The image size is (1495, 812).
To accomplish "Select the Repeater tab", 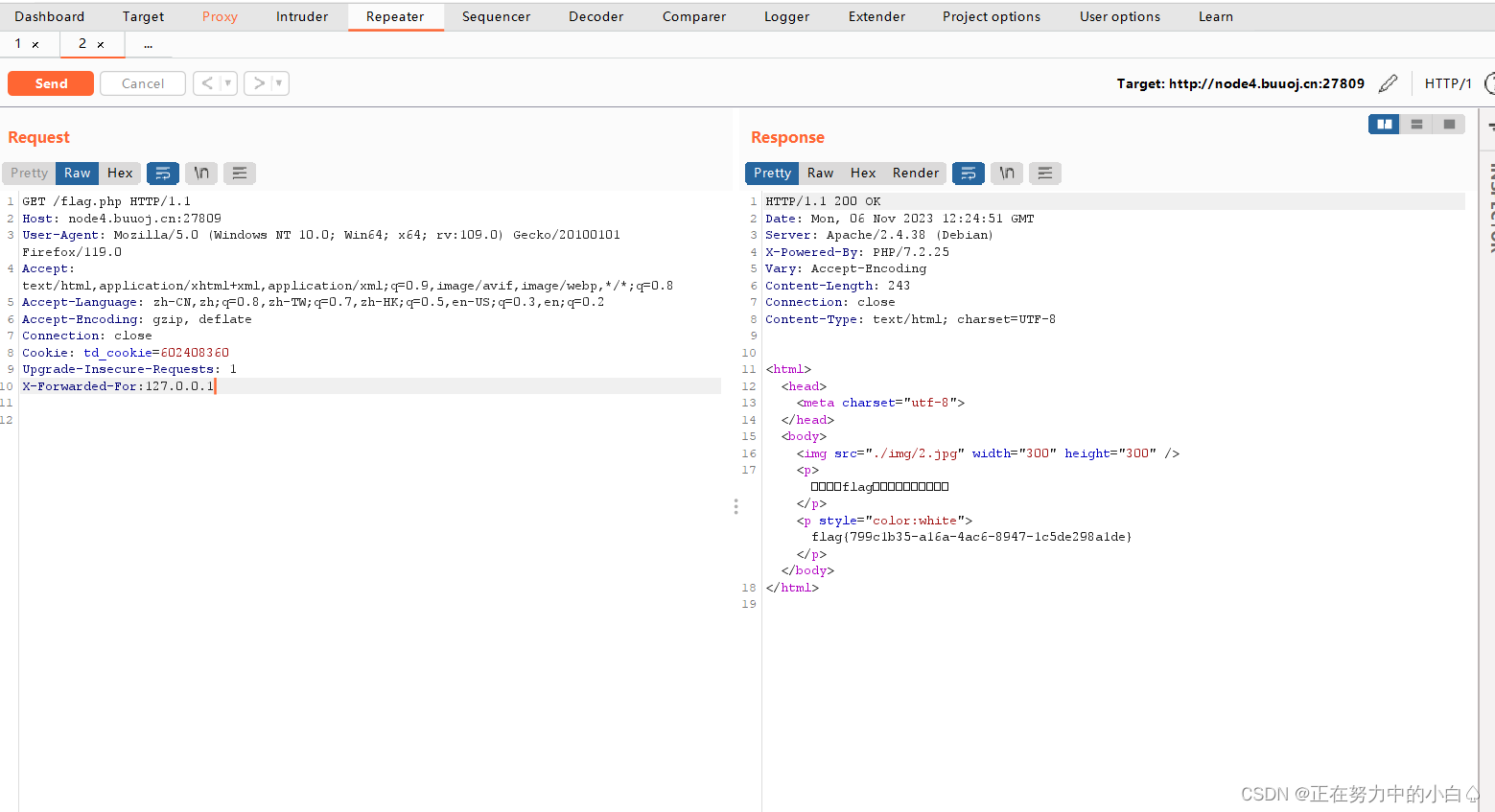I will tap(395, 16).
